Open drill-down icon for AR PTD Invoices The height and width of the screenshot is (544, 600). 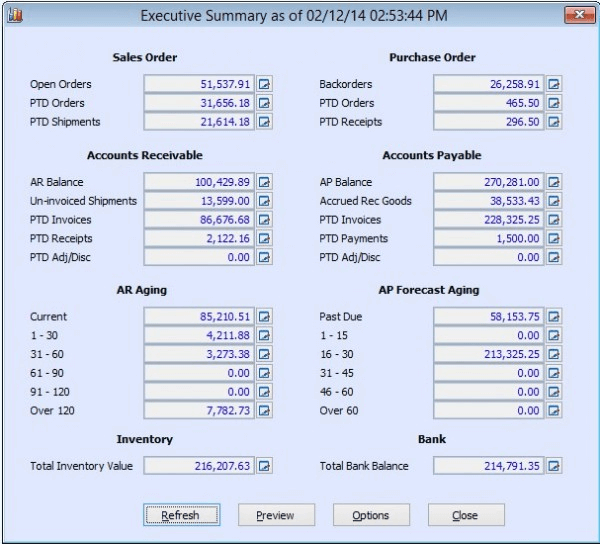click(x=264, y=220)
